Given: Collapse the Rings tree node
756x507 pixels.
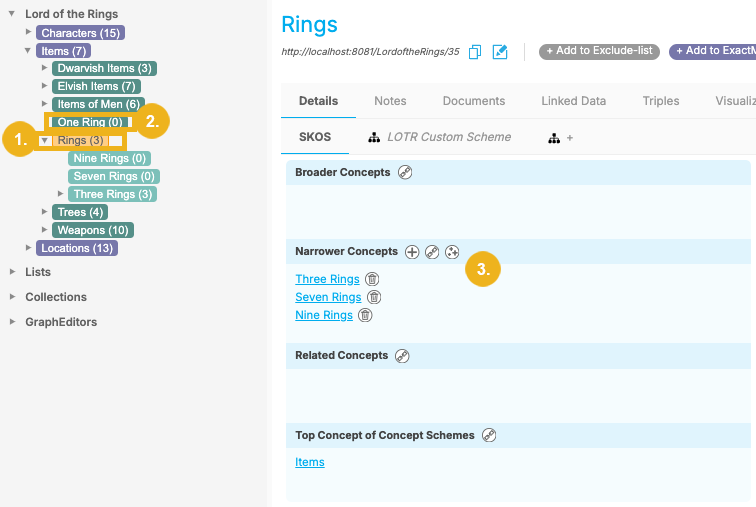Looking at the screenshot, I should [x=45, y=141].
